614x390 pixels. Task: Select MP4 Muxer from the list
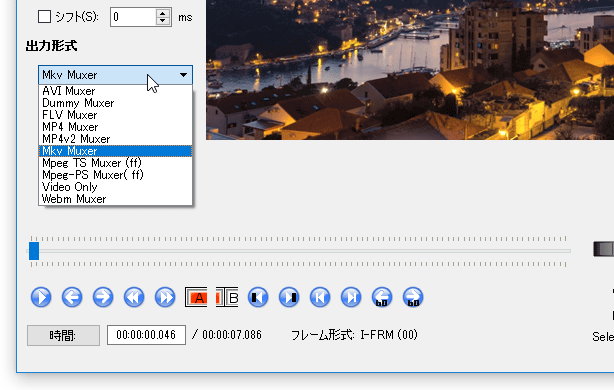click(70, 127)
